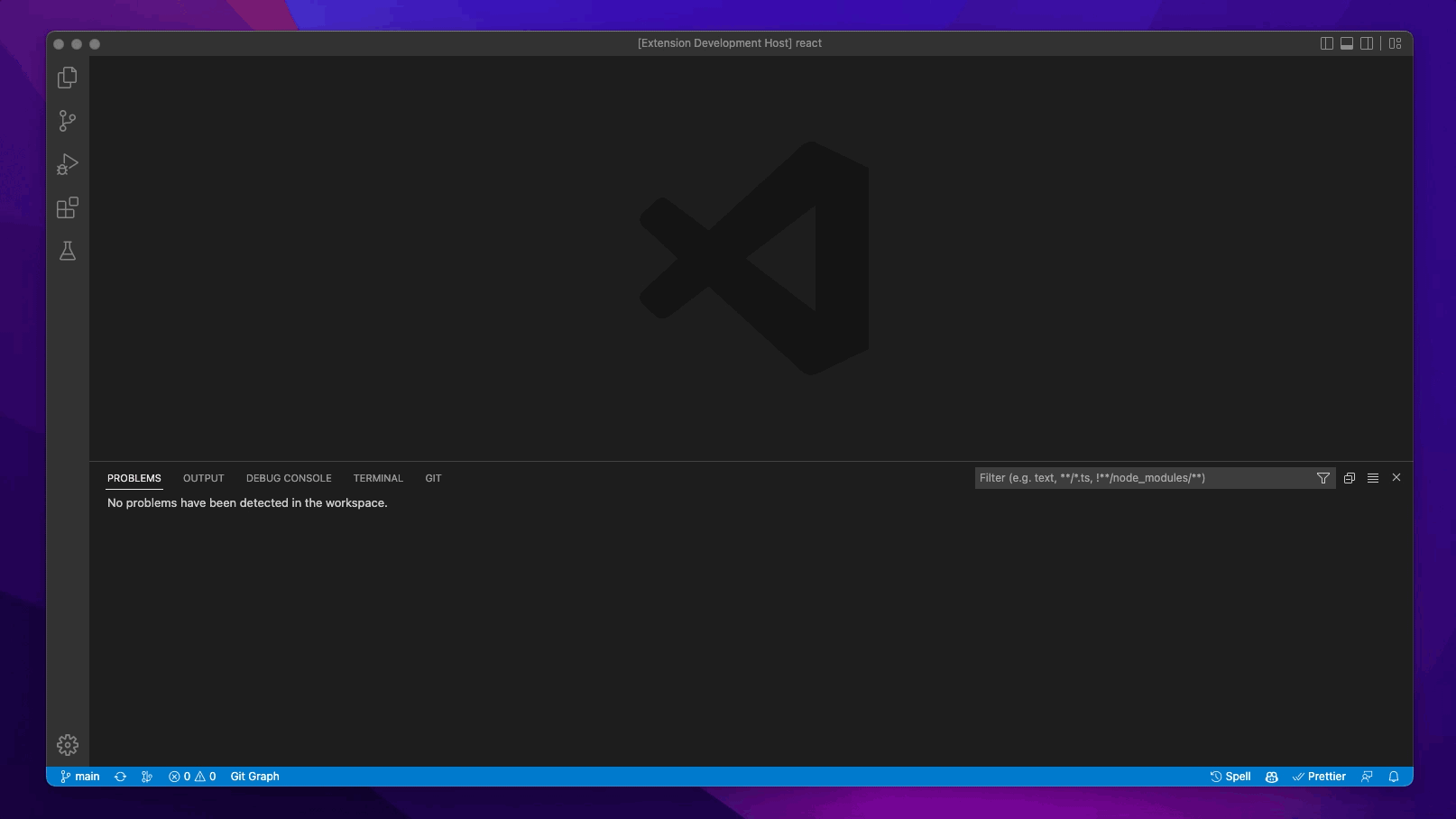1456x819 pixels.
Task: Switch to the DEBUG CONSOLE tab
Action: [x=289, y=478]
